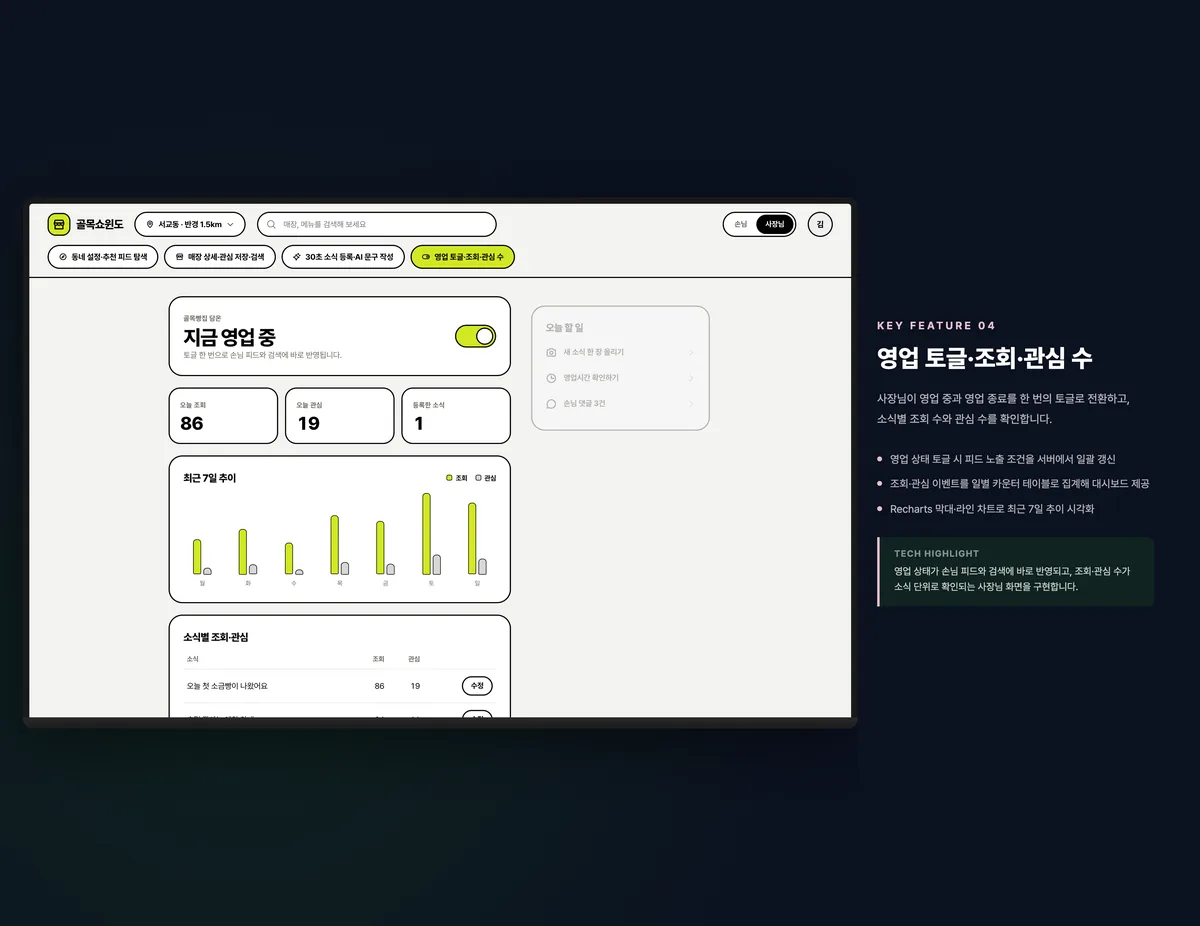Click the 소식별 조회·관심 table heading
The image size is (1200, 926).
click(x=216, y=637)
